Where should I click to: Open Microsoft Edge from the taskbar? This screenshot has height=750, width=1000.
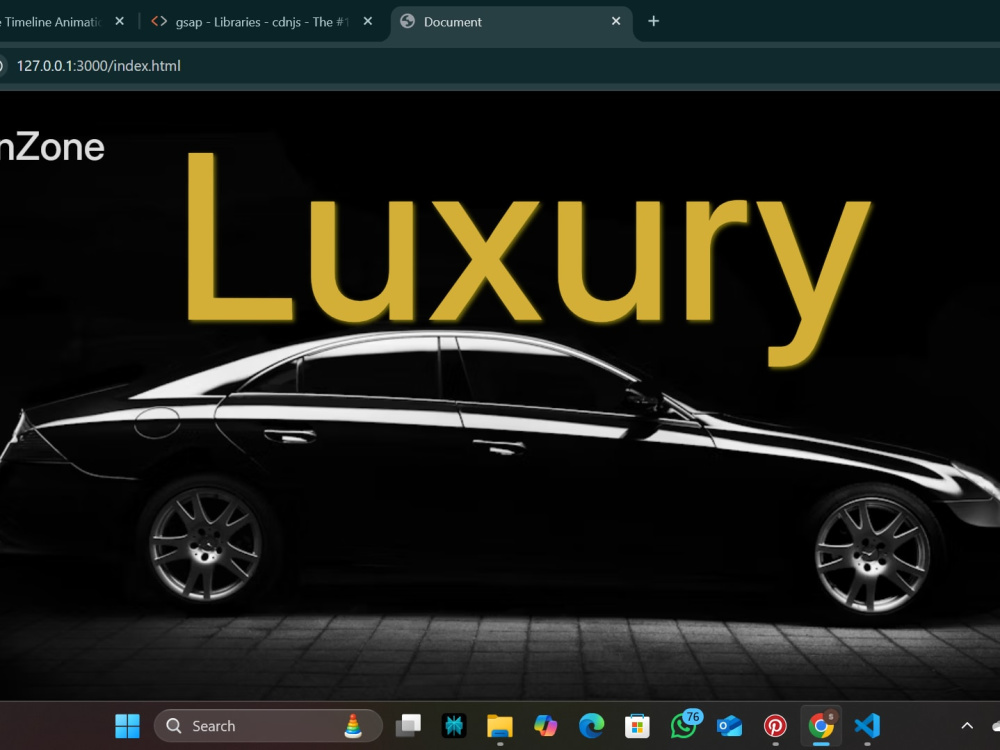591,726
